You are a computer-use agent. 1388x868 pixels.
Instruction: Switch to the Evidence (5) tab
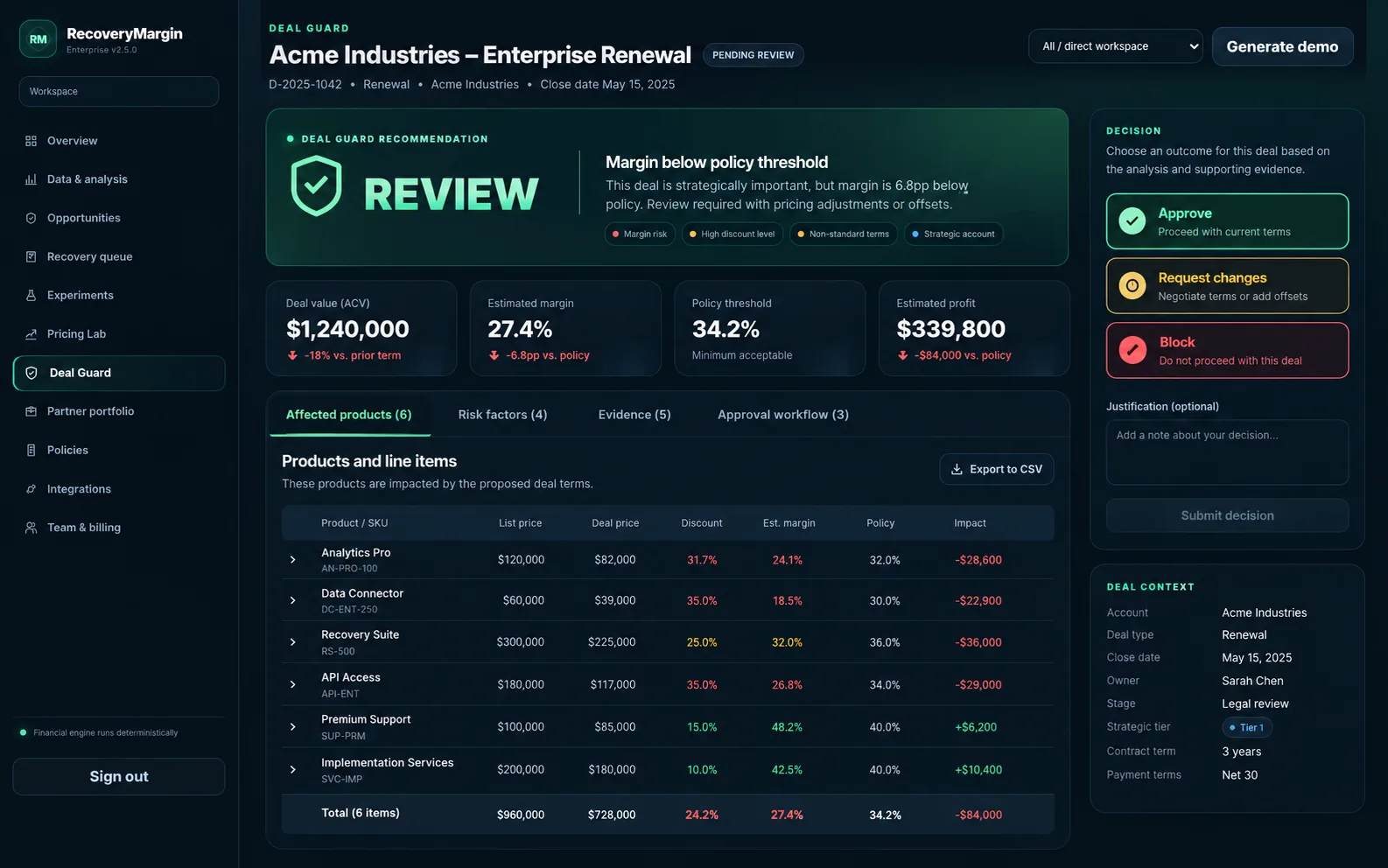click(x=634, y=415)
